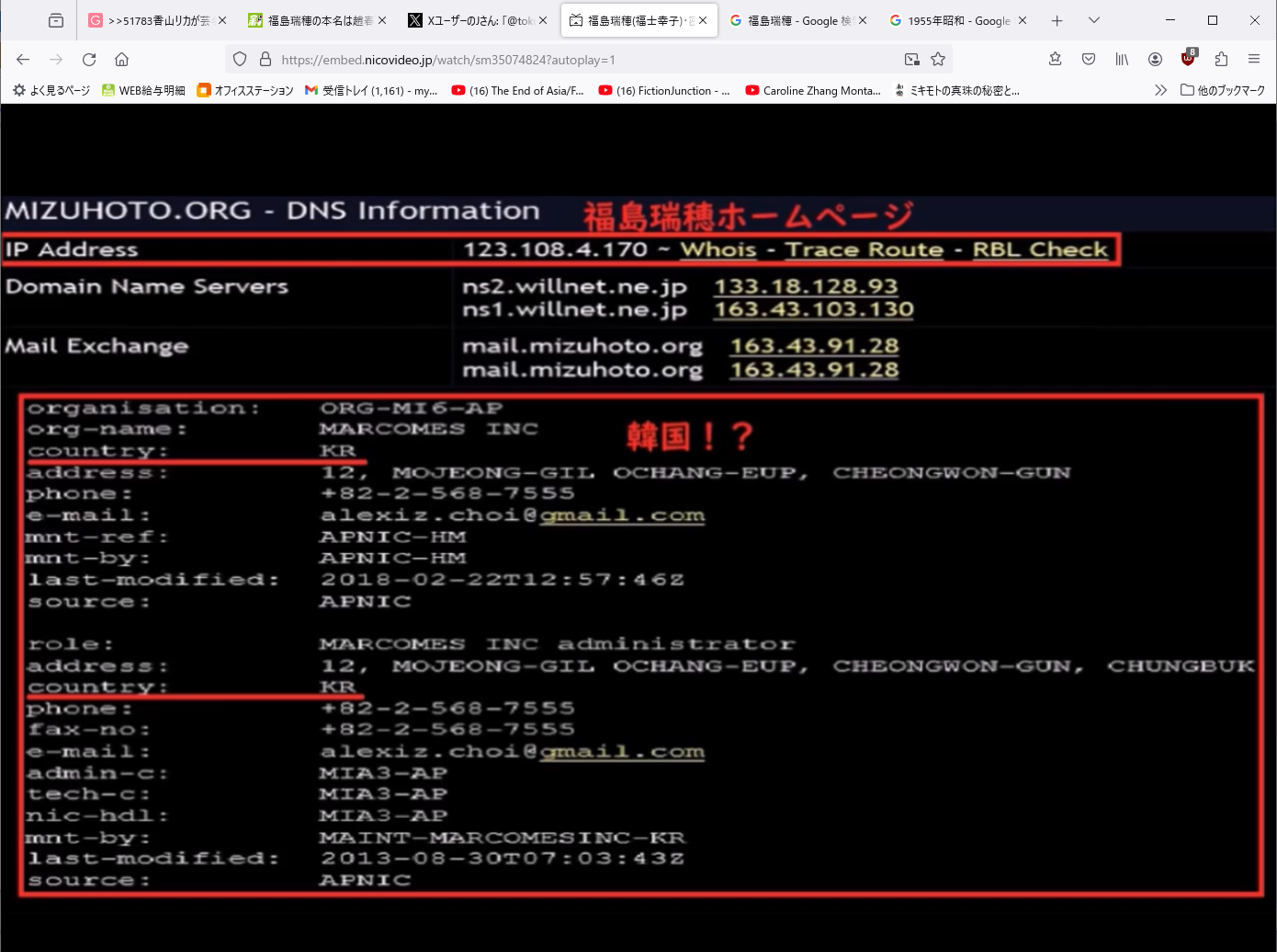This screenshot has width=1277, height=952.
Task: Switch to the X ユーザー tab
Action: pos(471,20)
